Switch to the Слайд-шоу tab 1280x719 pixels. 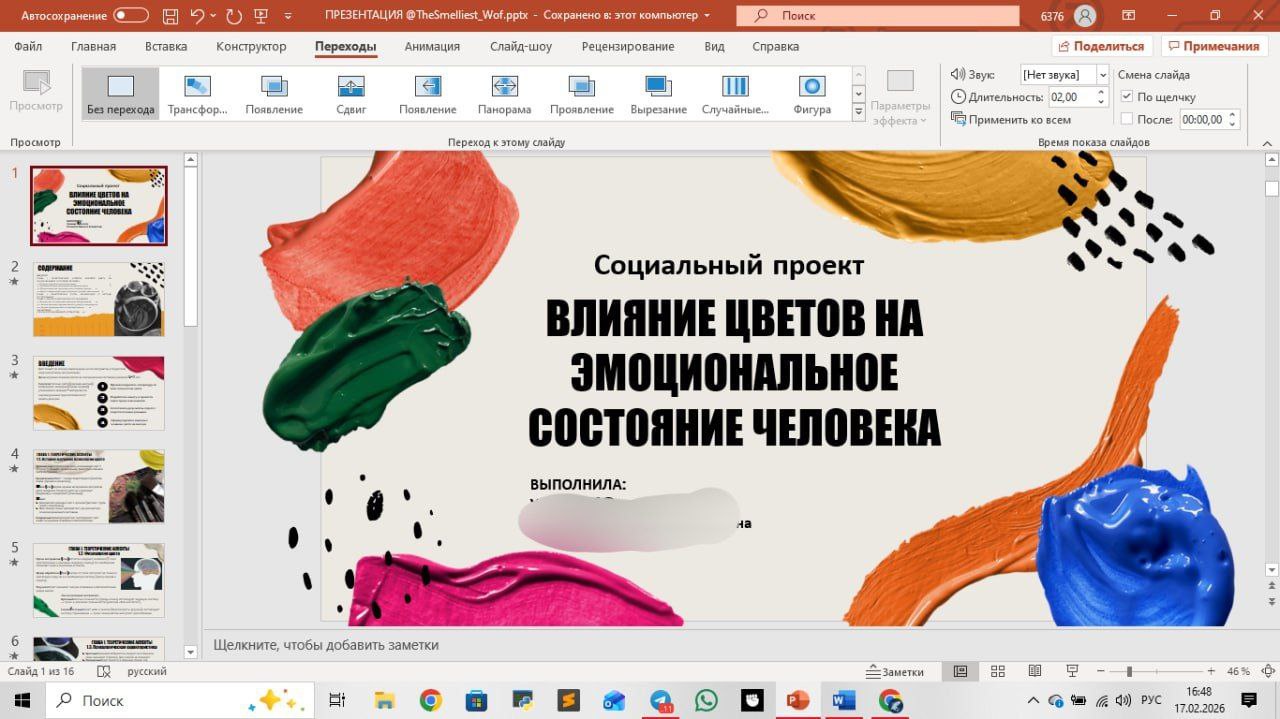pos(521,46)
